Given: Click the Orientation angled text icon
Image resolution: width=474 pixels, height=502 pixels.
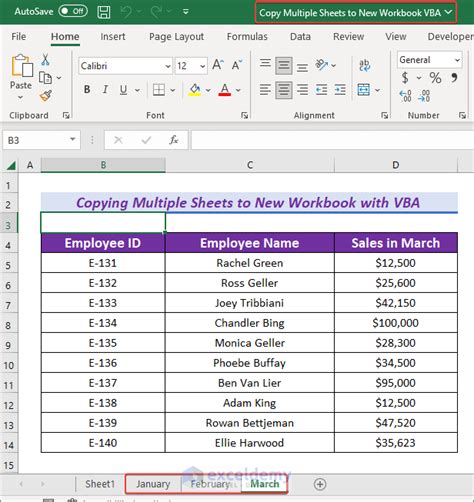Looking at the screenshot, I should click(x=322, y=65).
